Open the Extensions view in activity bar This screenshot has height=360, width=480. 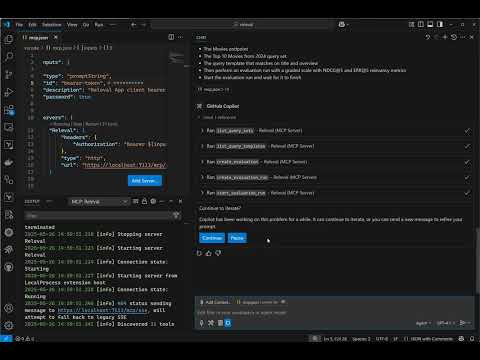9,110
